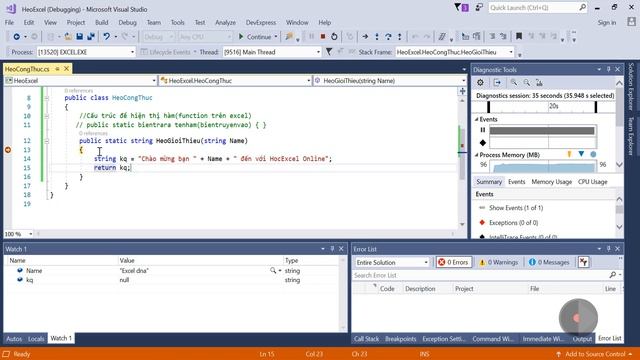Click the account profile icon near Sign in

[x=631, y=22]
